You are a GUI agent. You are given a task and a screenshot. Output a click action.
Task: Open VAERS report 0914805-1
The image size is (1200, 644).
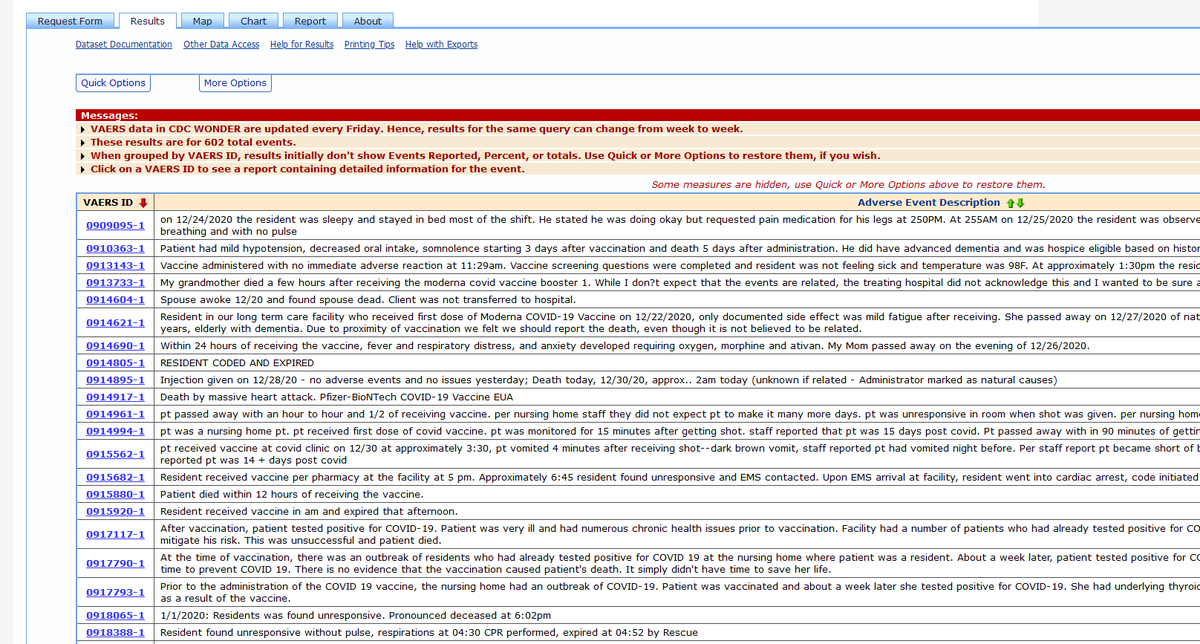(115, 363)
